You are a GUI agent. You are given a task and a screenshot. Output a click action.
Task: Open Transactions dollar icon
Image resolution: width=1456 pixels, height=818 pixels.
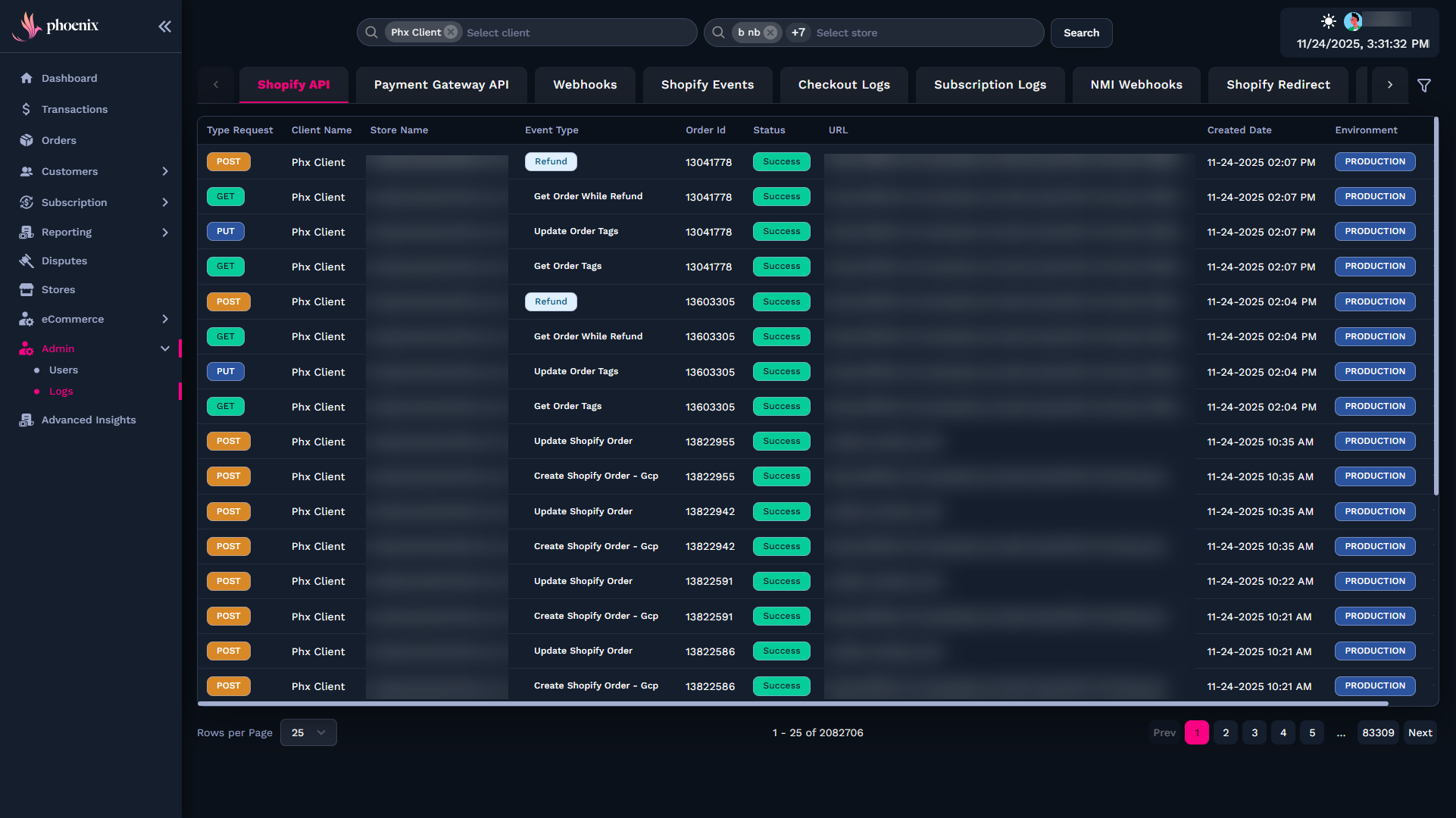coord(27,109)
